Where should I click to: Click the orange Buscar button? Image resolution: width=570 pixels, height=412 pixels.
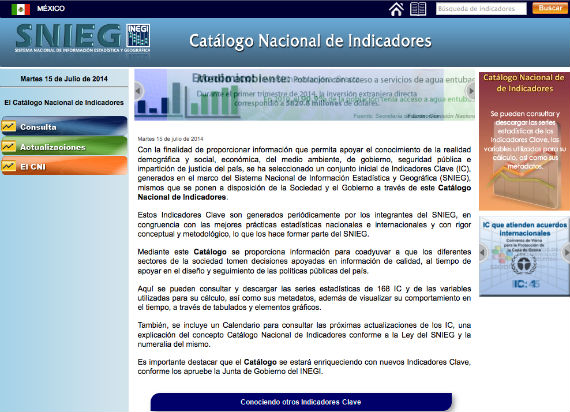550,8
